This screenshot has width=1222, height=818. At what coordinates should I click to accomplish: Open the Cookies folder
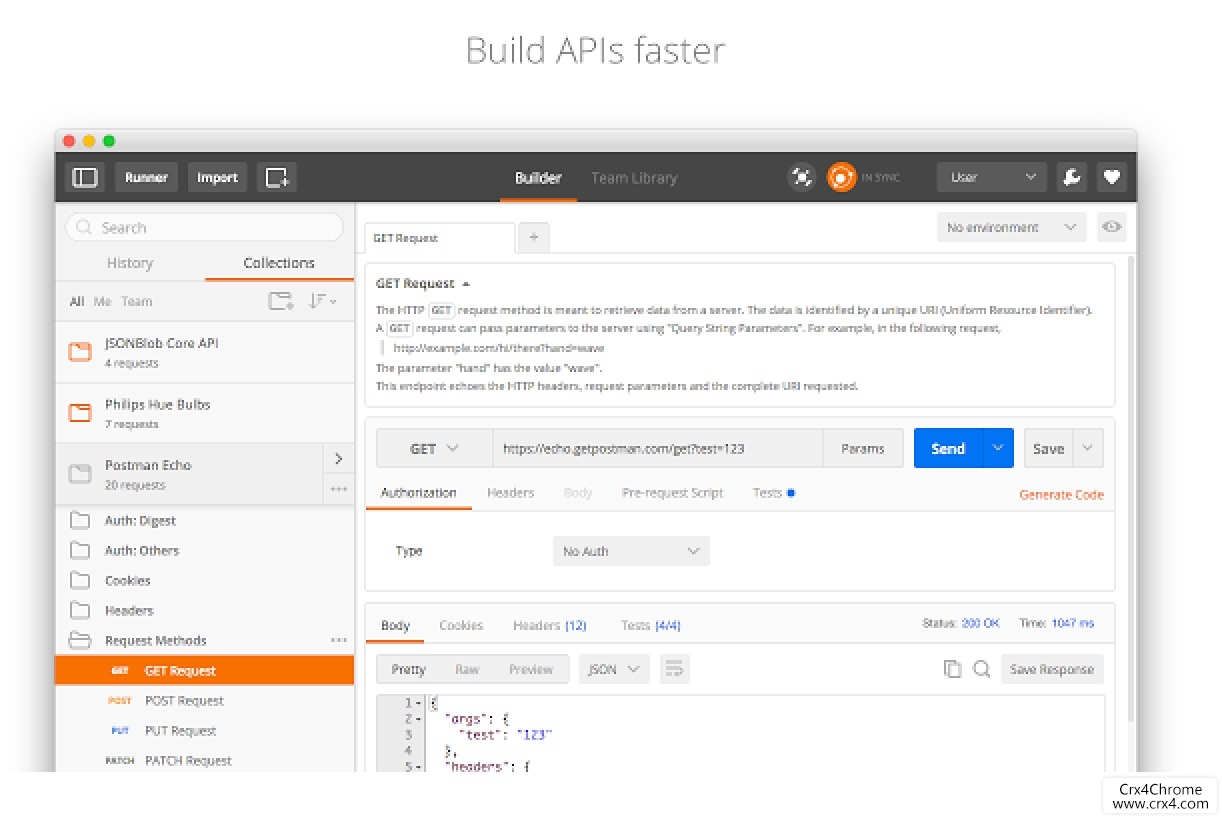204,580
